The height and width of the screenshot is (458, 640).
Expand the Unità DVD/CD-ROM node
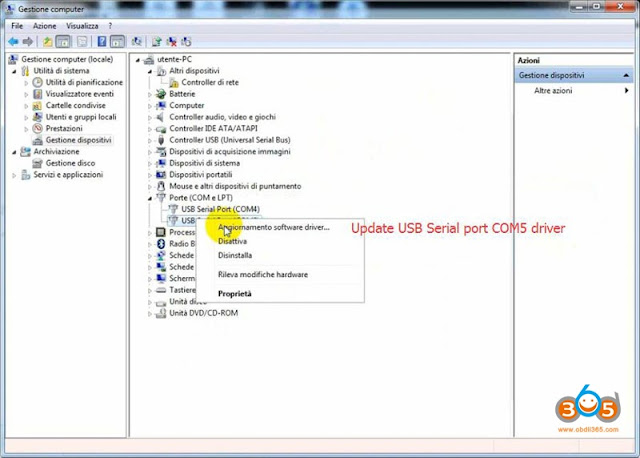click(x=150, y=314)
